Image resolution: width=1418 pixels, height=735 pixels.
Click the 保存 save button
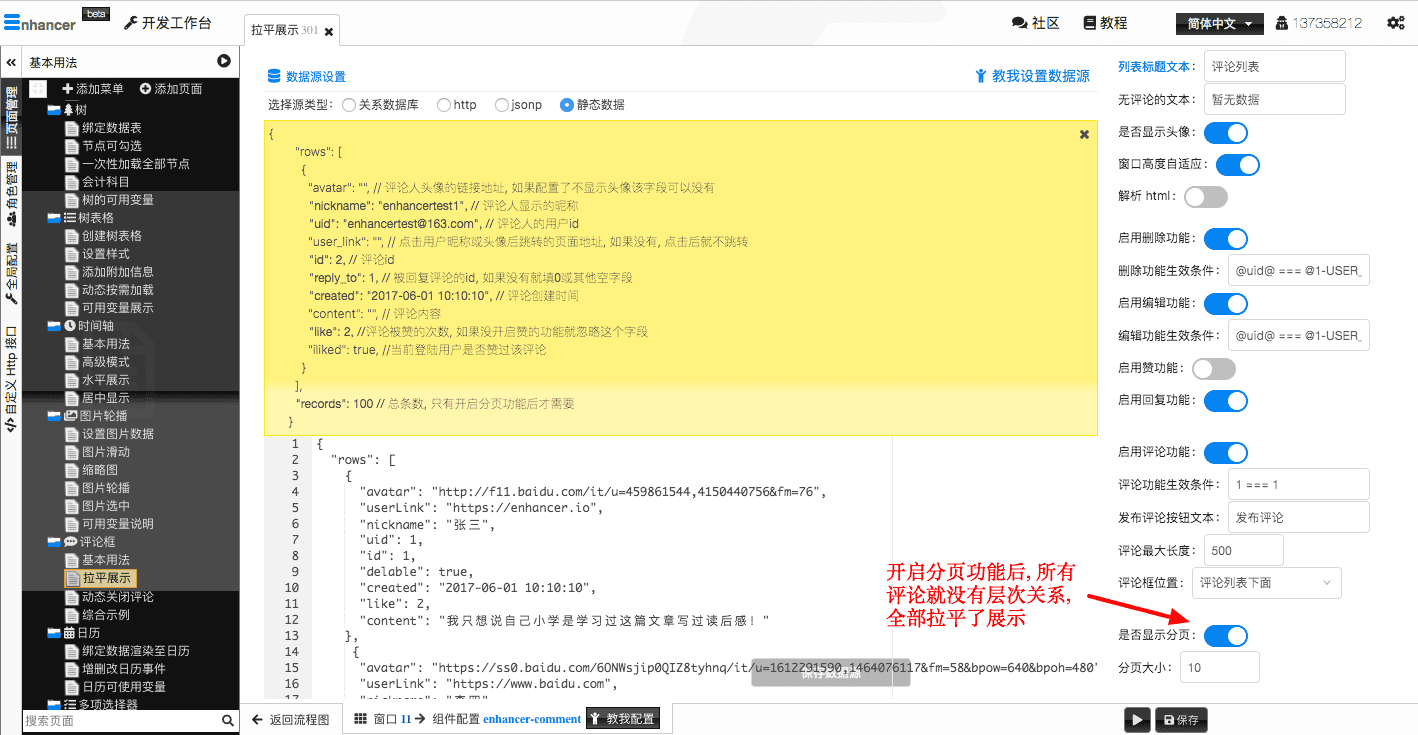pos(1181,719)
